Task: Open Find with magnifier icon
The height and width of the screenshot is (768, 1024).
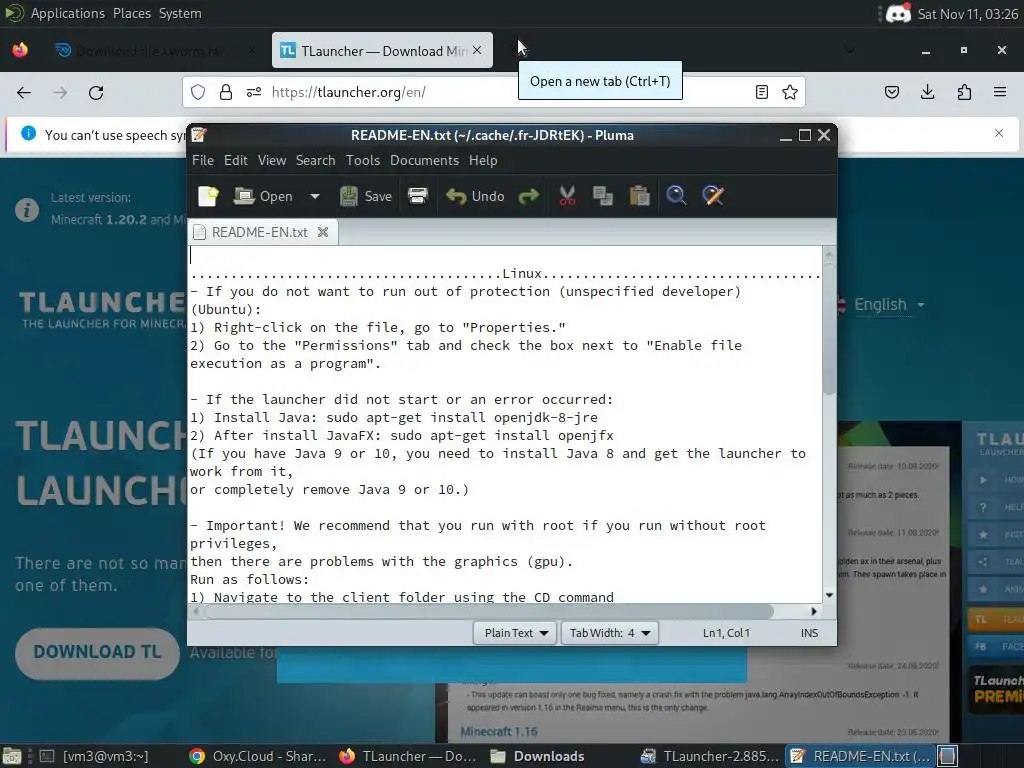Action: [676, 196]
